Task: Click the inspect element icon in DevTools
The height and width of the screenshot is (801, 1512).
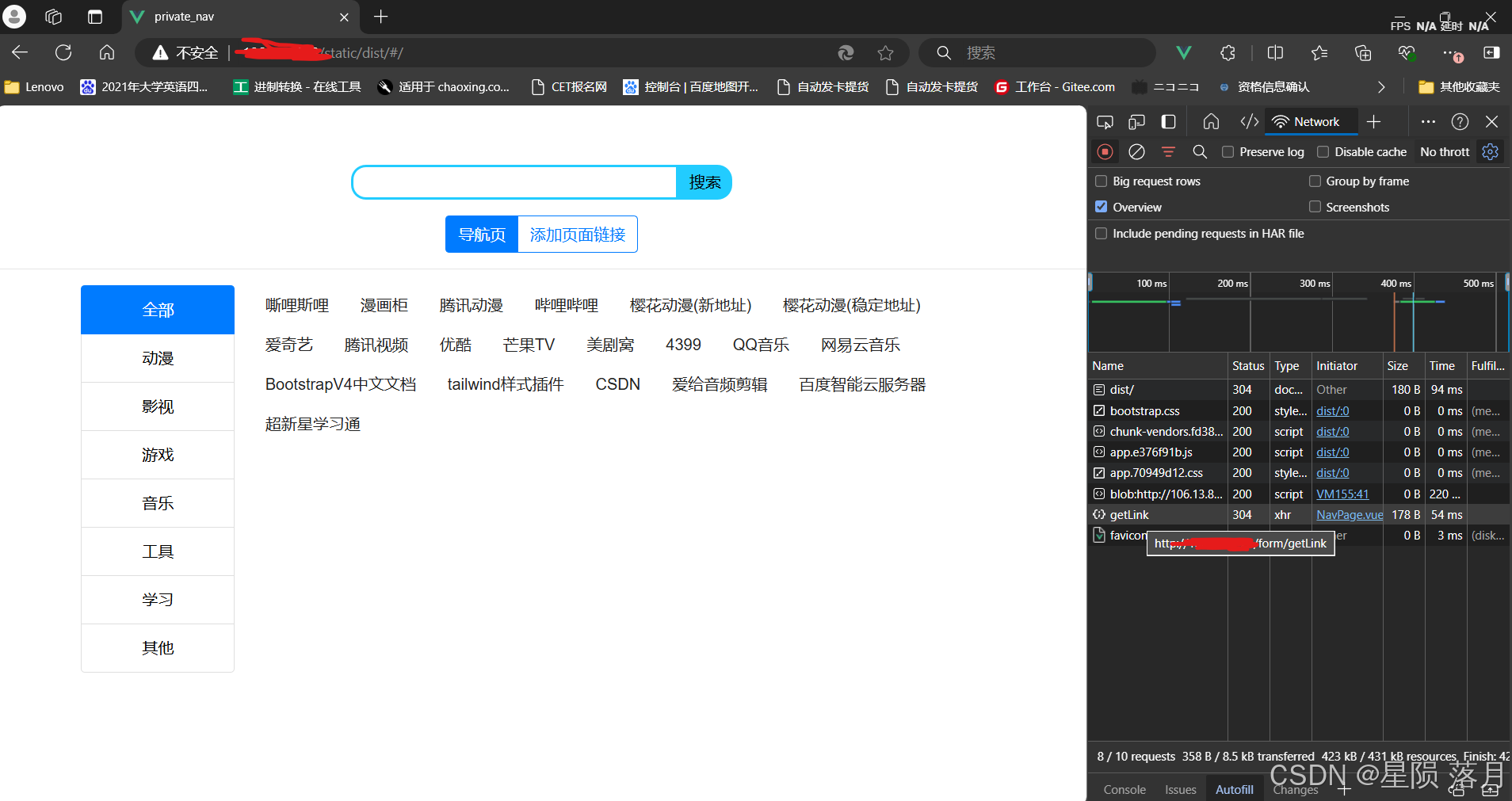Action: pos(1105,122)
